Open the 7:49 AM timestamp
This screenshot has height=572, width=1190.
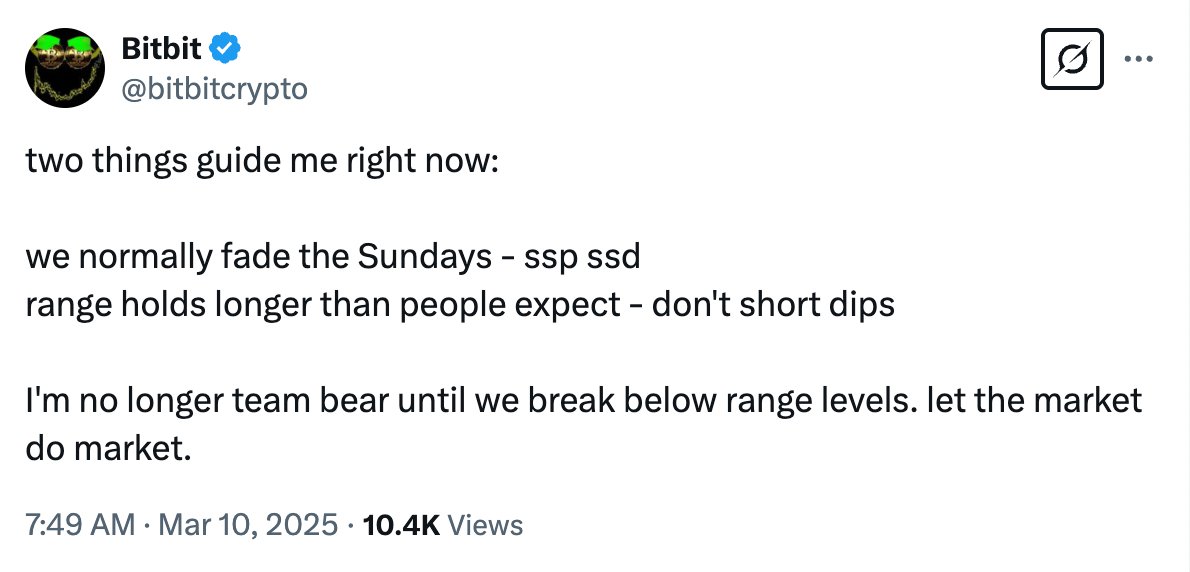[80, 524]
